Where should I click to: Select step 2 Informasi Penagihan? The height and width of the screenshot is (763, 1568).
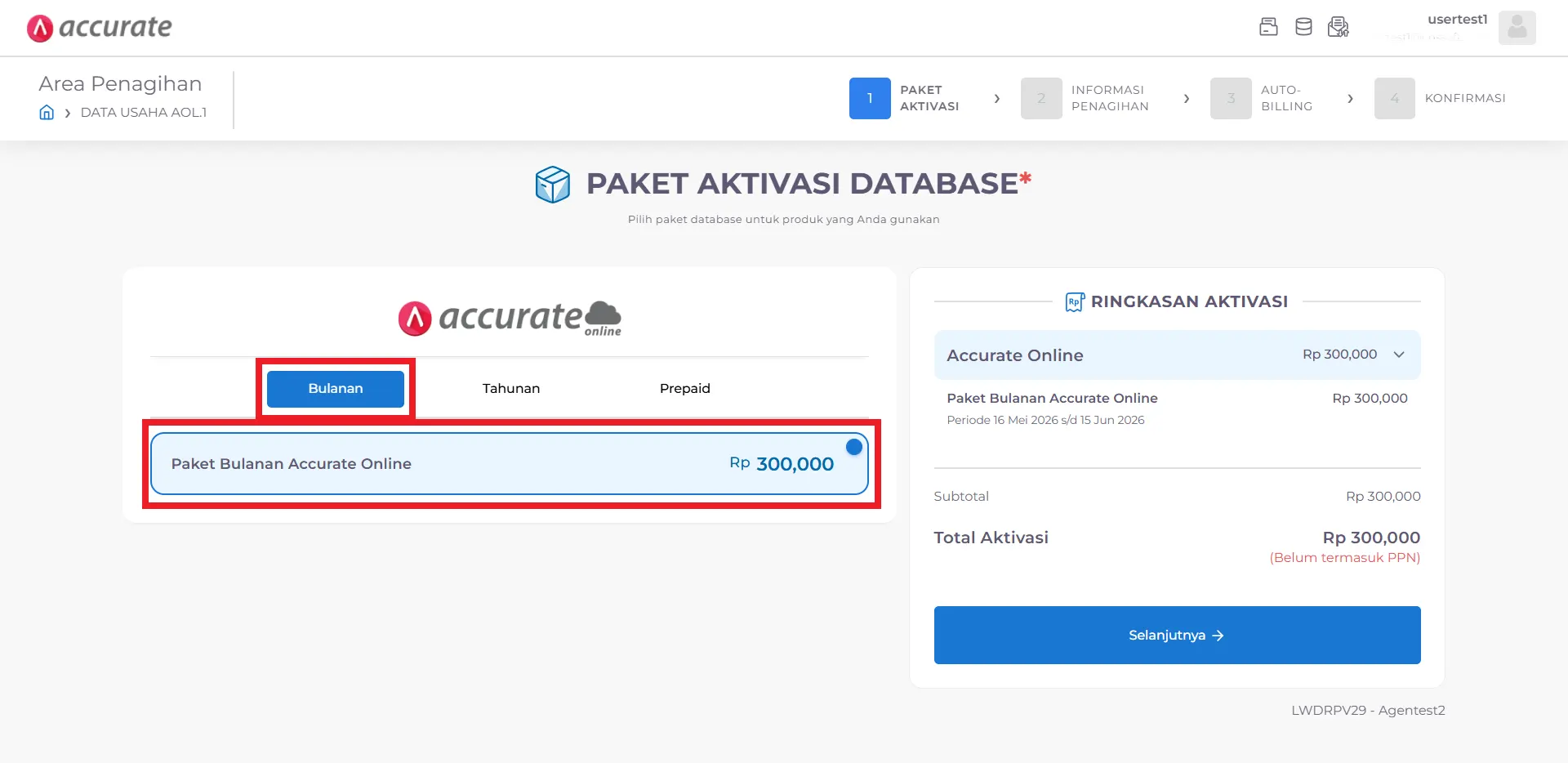(x=1085, y=98)
